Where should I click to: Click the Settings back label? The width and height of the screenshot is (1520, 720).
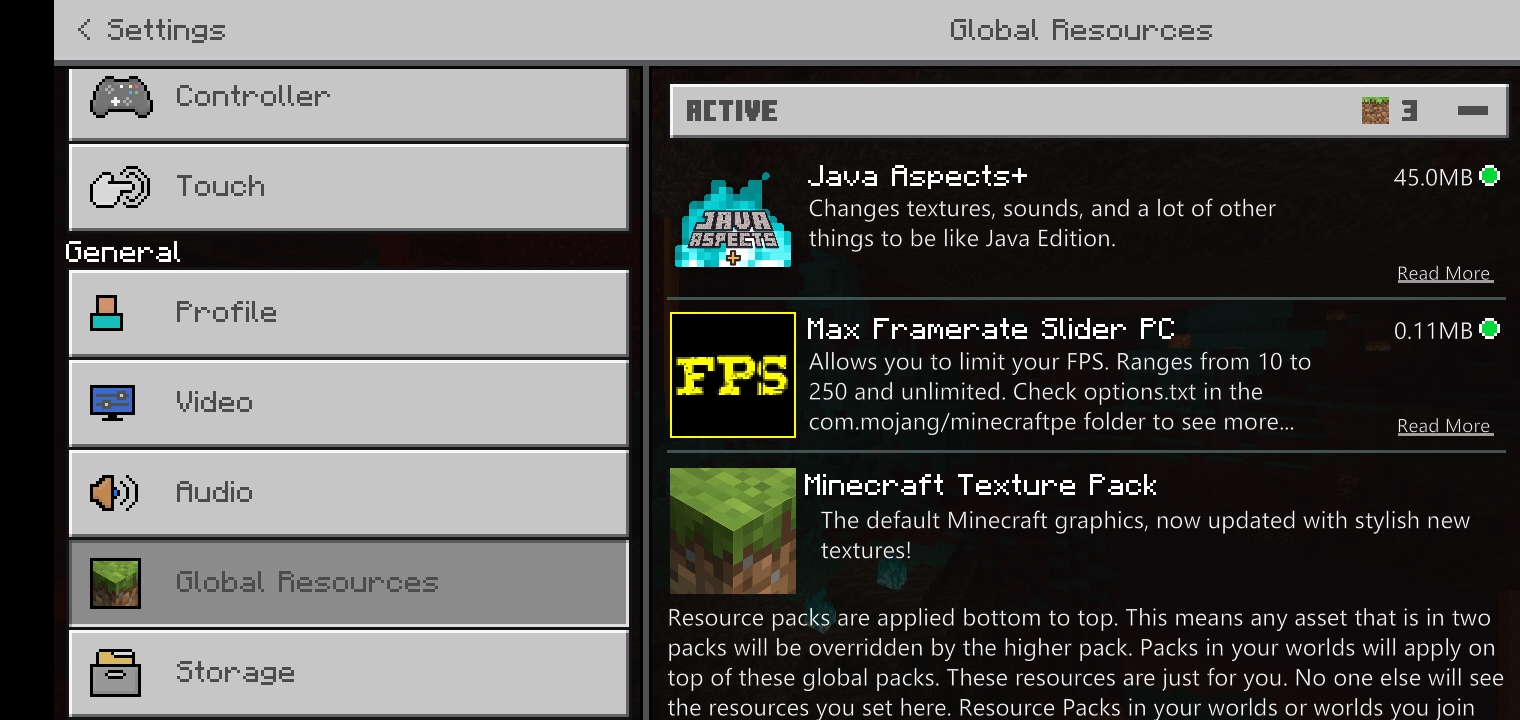pos(166,30)
